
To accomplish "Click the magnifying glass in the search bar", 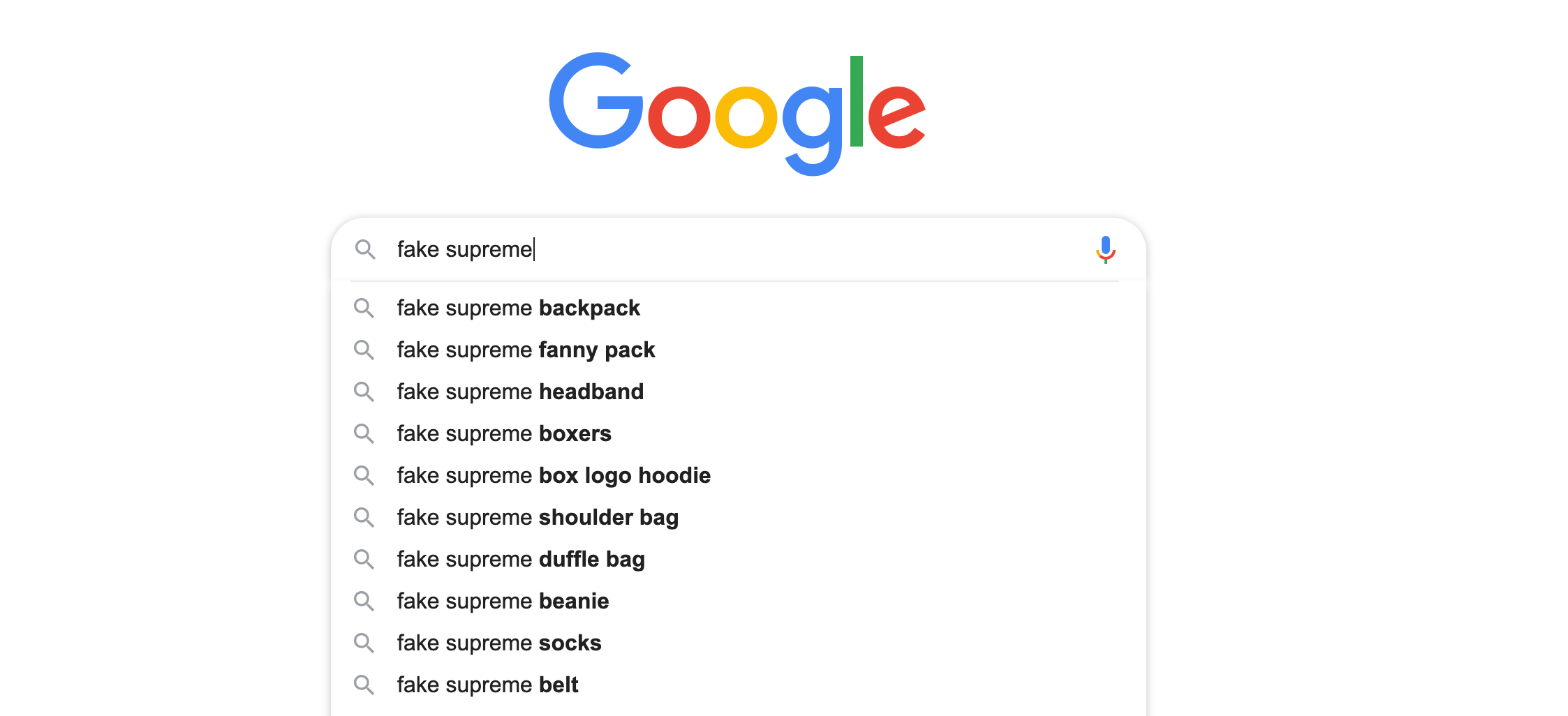I will coord(366,250).
